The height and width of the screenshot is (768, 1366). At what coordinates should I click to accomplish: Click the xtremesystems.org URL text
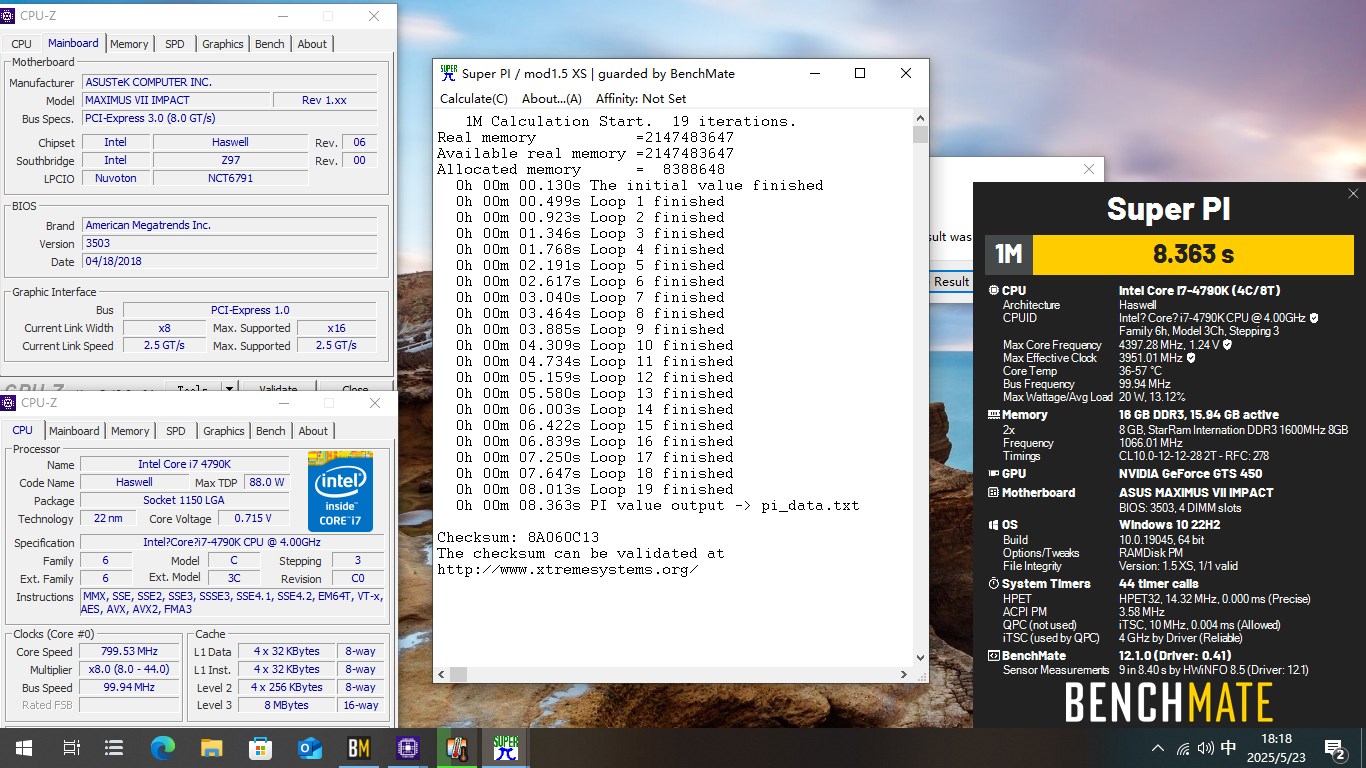point(567,569)
